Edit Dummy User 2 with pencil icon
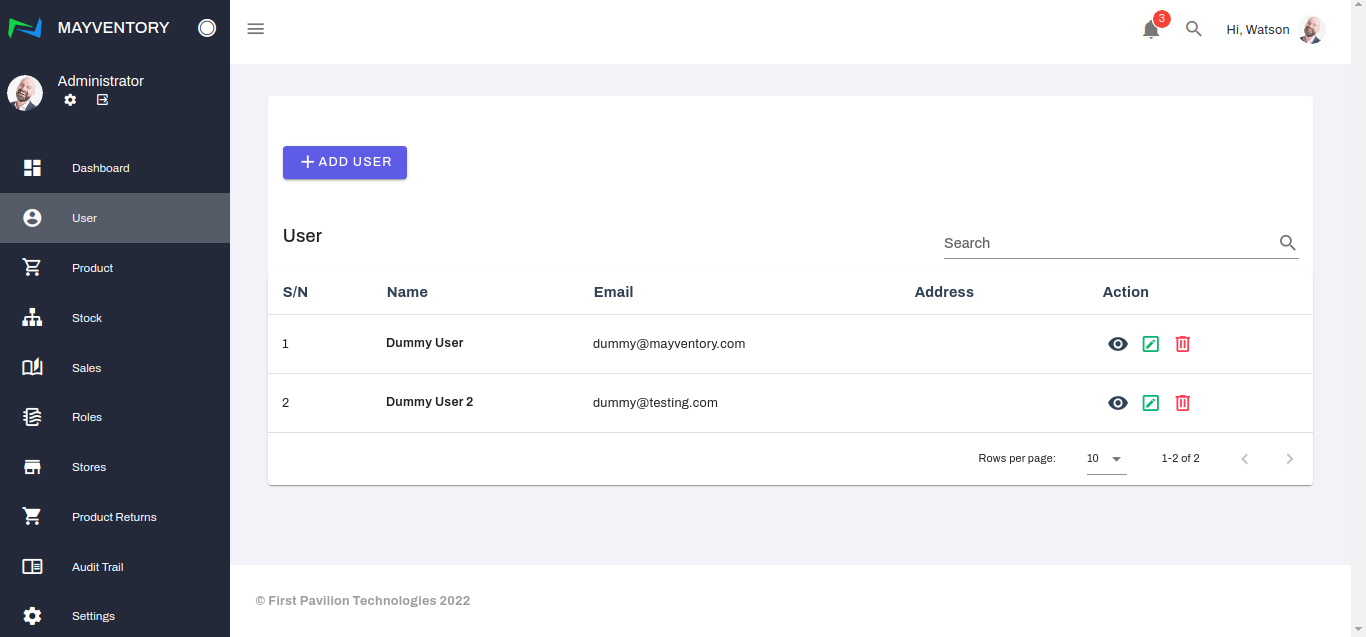 coord(1150,403)
